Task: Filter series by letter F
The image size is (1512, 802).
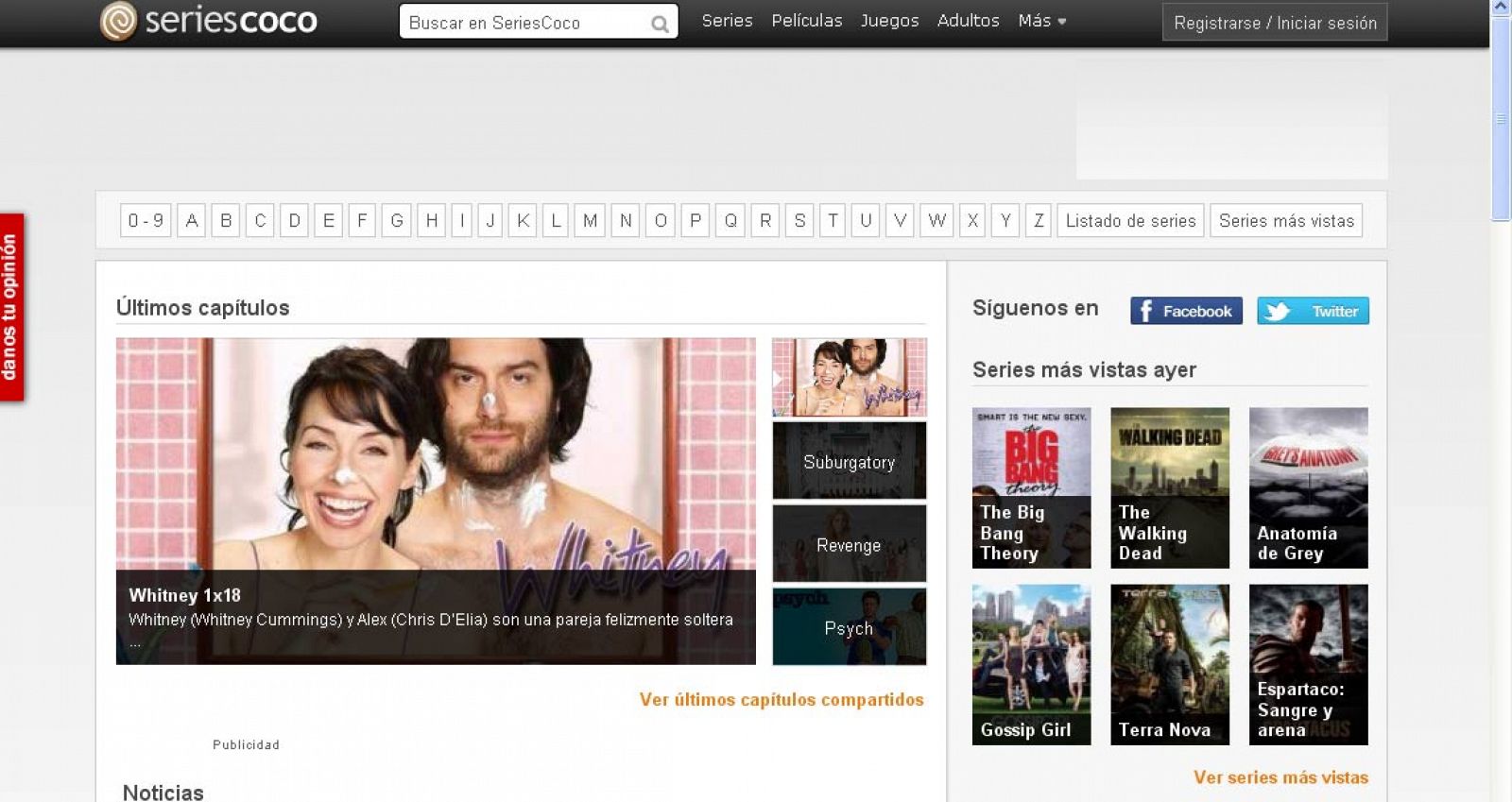Action: pyautogui.click(x=362, y=221)
